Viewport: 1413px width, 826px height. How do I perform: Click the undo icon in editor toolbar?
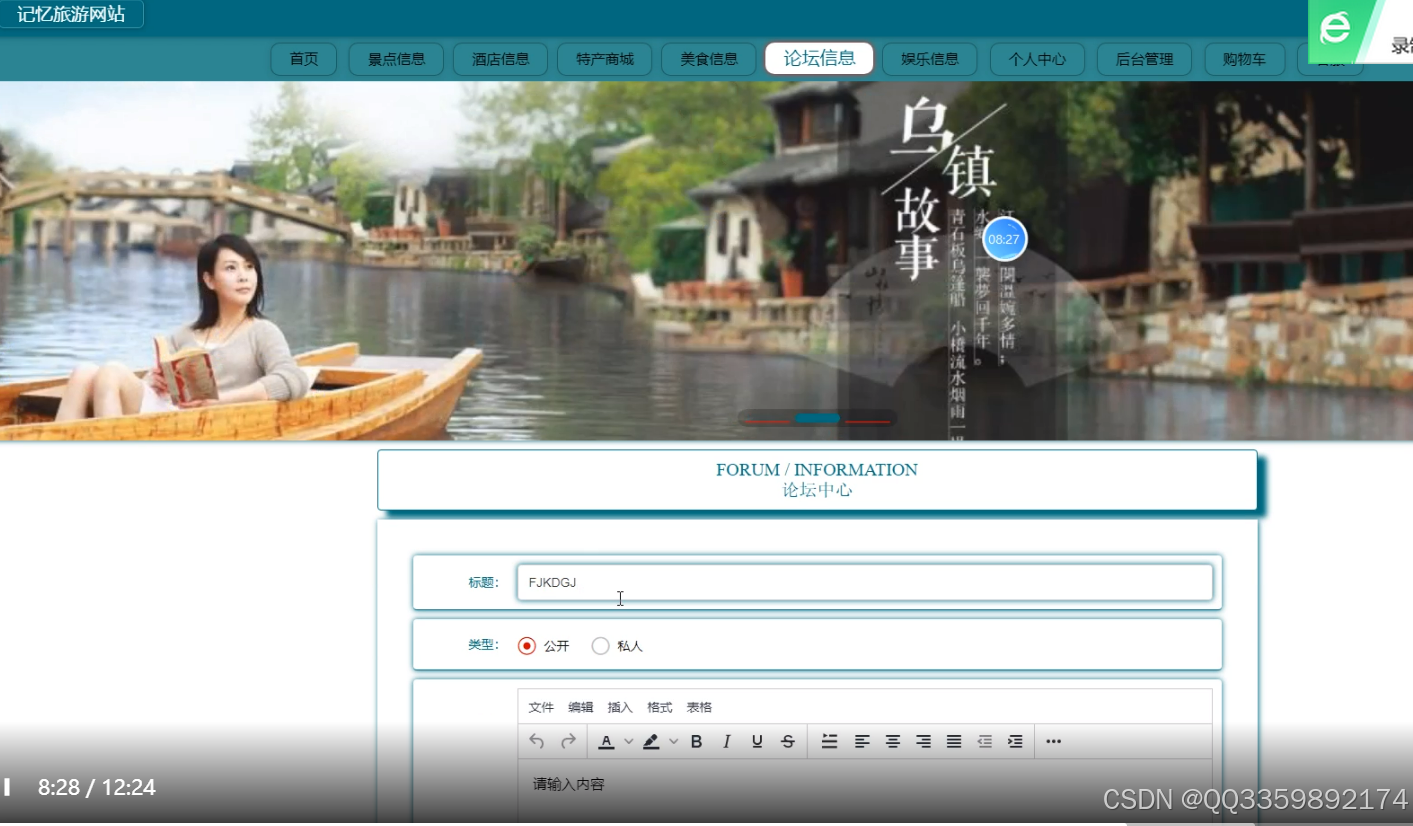[537, 741]
